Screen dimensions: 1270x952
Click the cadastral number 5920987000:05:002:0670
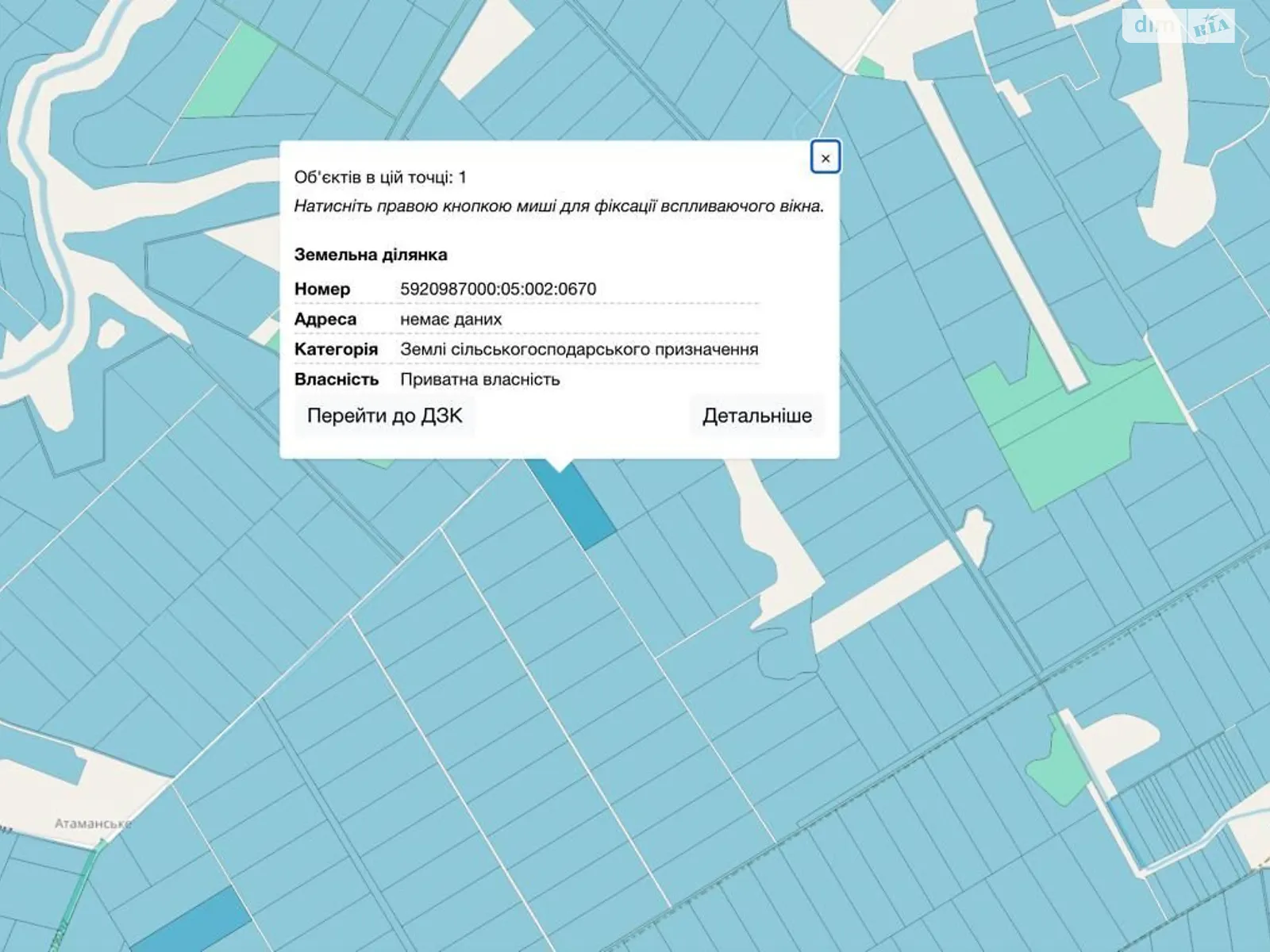coord(498,289)
